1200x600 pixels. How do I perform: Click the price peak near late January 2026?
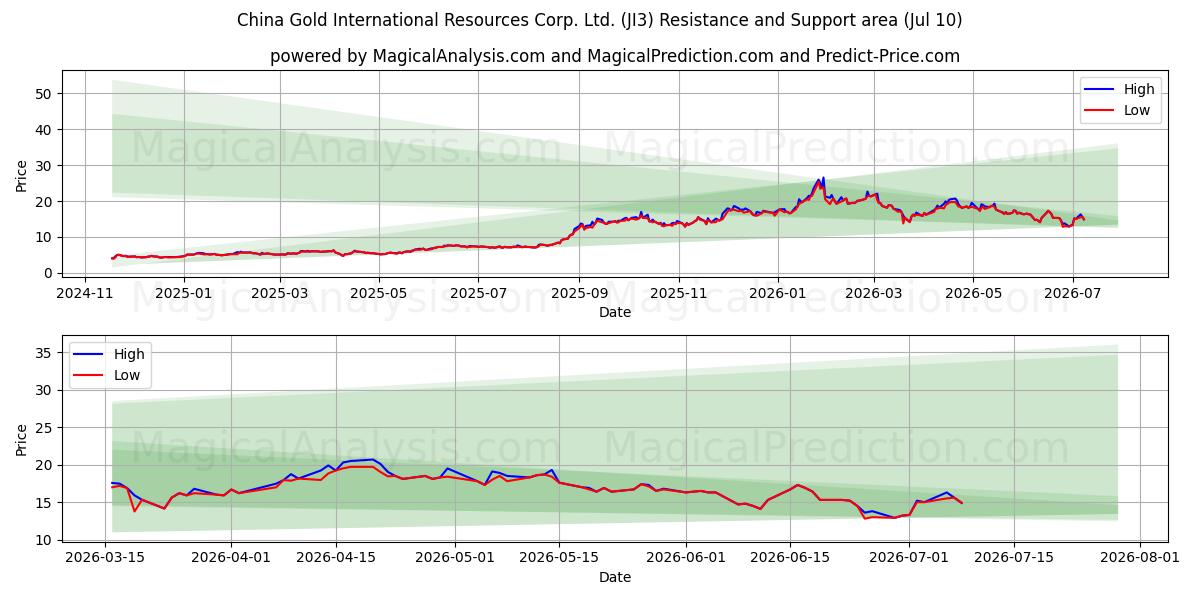pyautogui.click(x=823, y=179)
